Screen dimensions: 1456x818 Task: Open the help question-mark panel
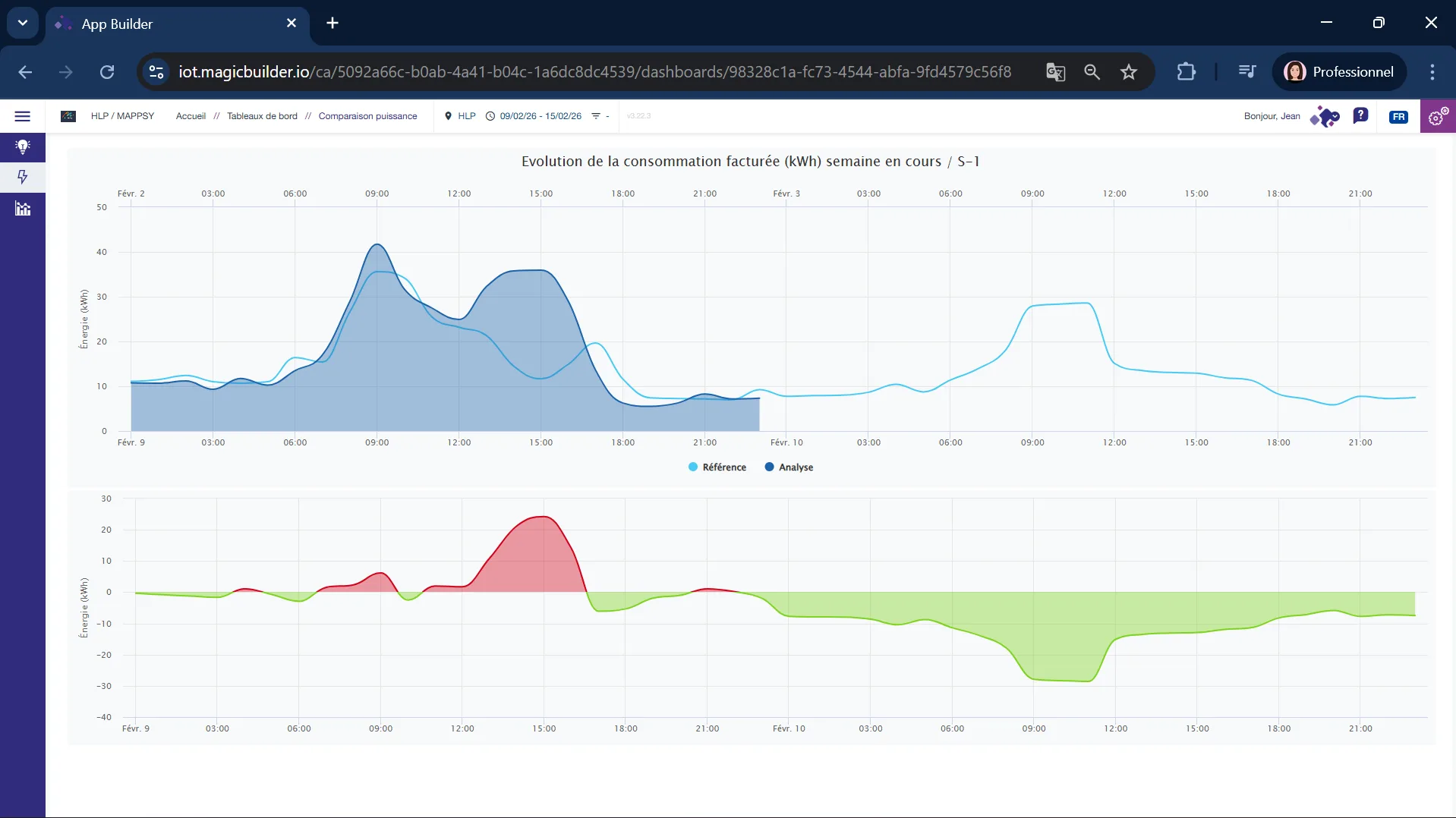[x=1361, y=115]
